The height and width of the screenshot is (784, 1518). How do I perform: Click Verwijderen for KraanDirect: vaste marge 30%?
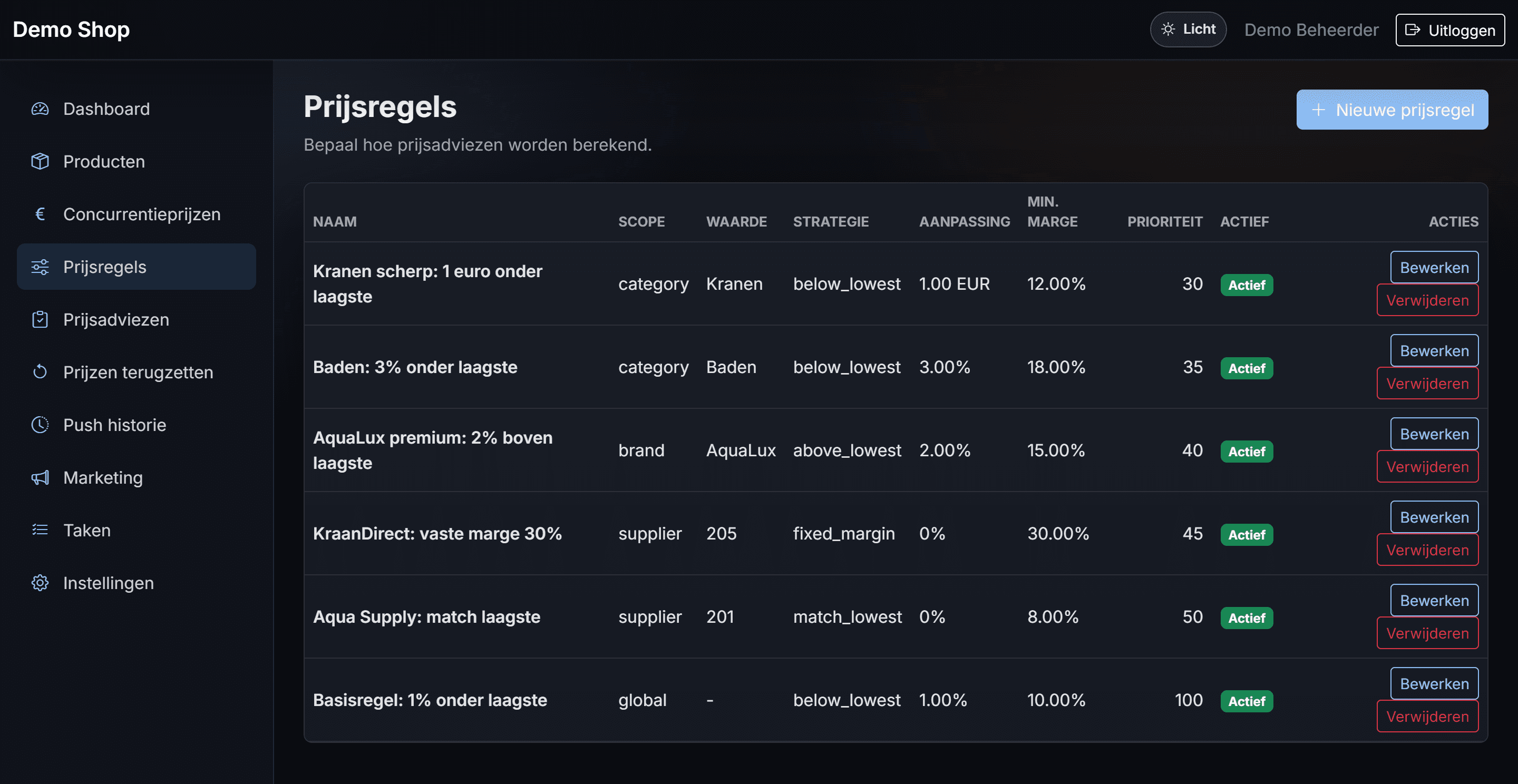(1427, 550)
